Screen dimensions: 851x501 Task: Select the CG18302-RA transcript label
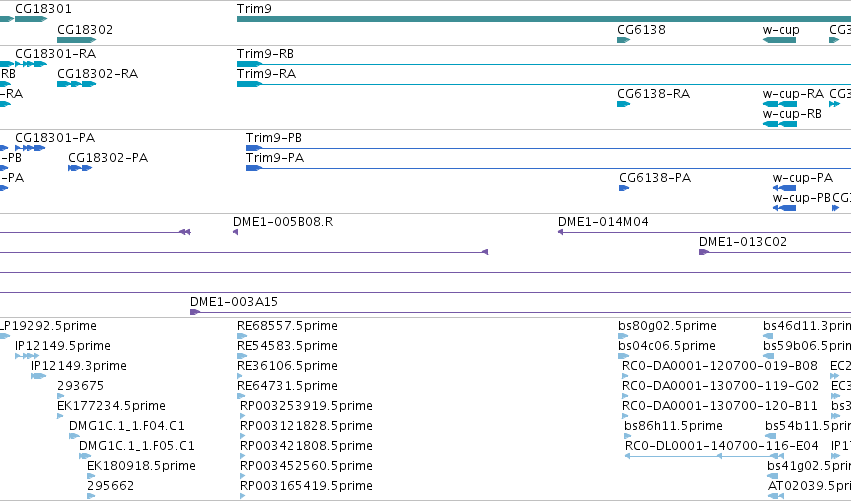98,74
